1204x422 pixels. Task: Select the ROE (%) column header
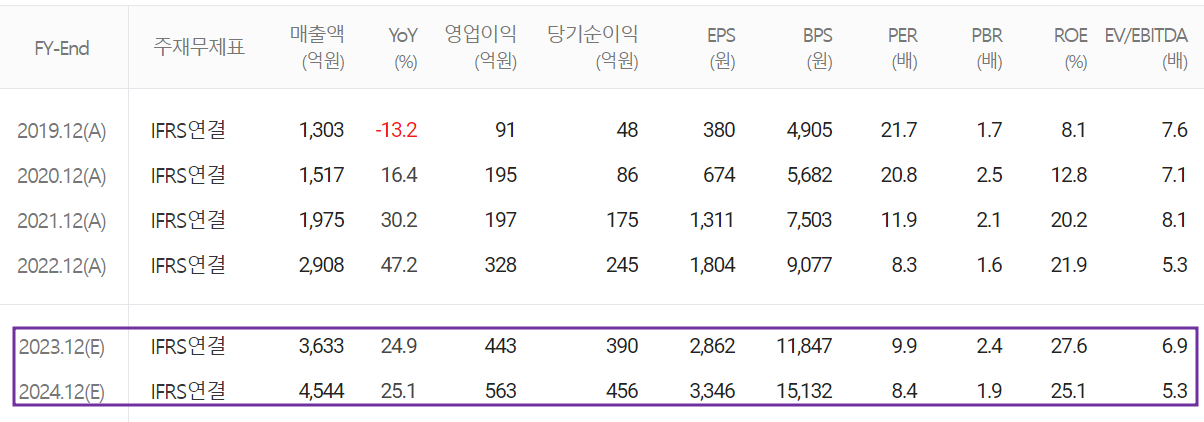click(1070, 47)
